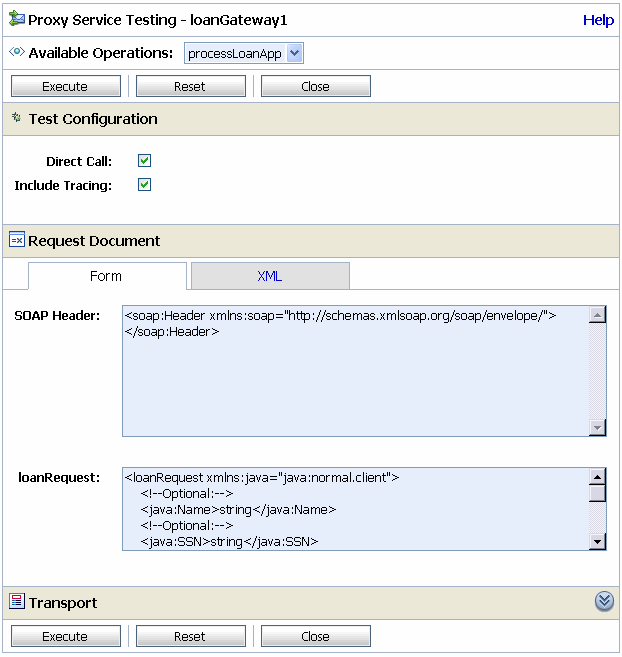Toggle the Direct Call checkbox

click(x=145, y=160)
